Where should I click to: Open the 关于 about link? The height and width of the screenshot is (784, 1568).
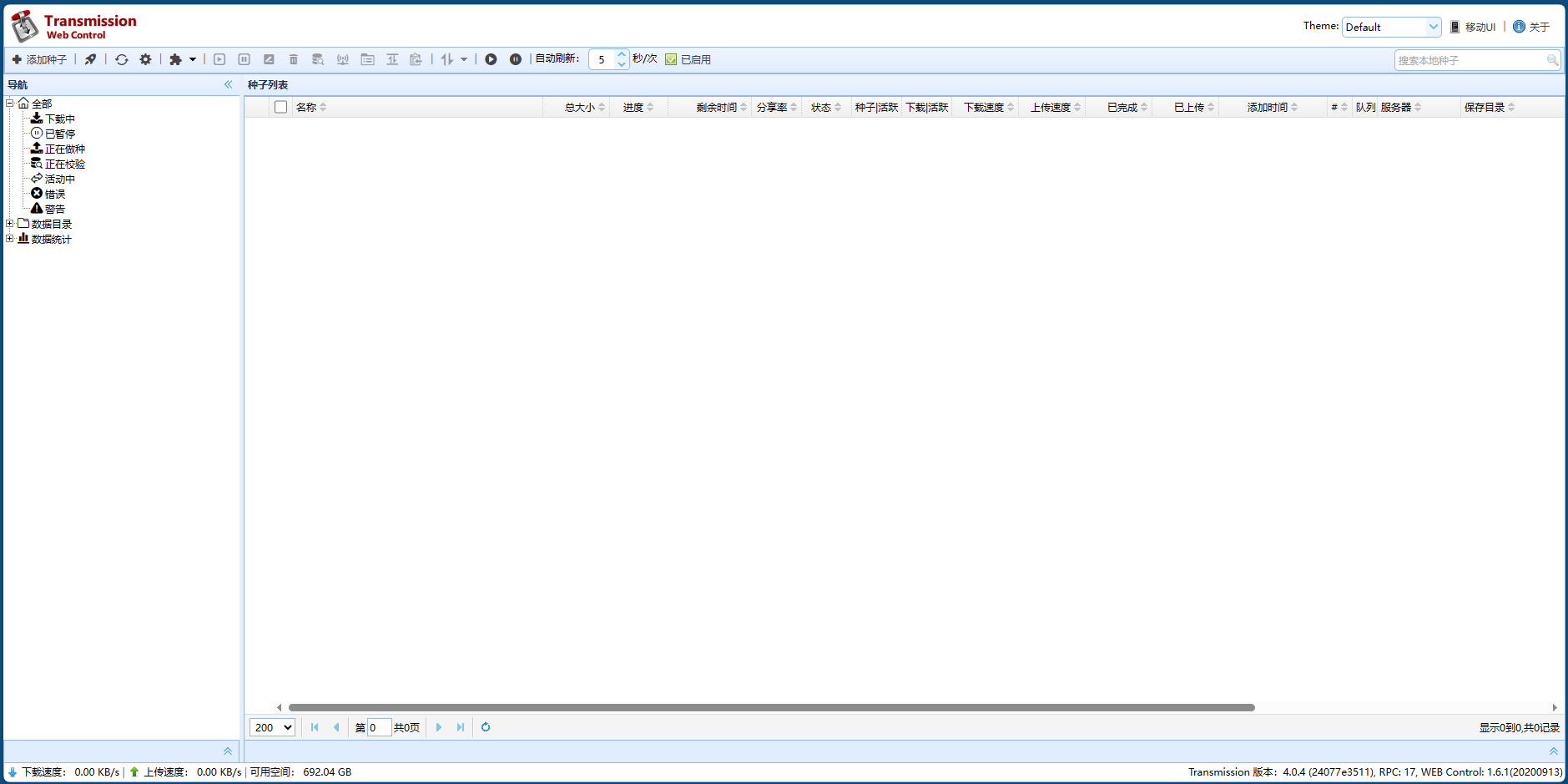pos(1540,27)
